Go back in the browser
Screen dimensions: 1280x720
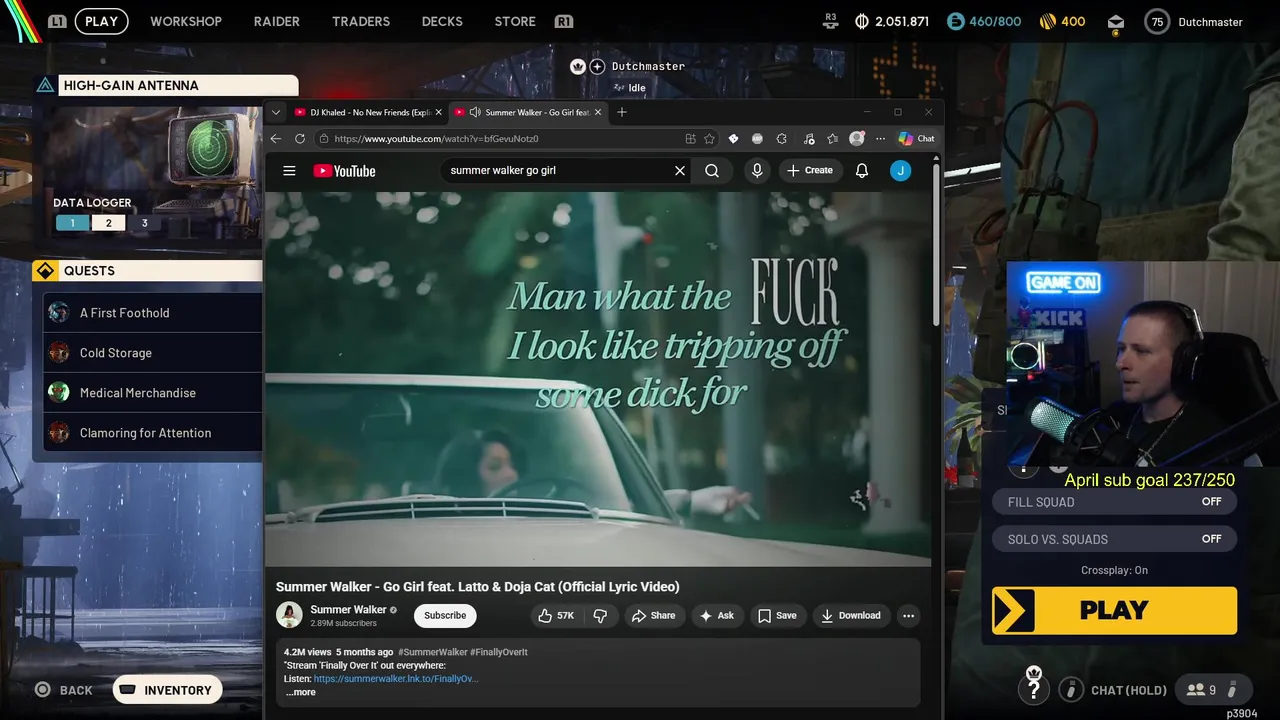coord(276,139)
